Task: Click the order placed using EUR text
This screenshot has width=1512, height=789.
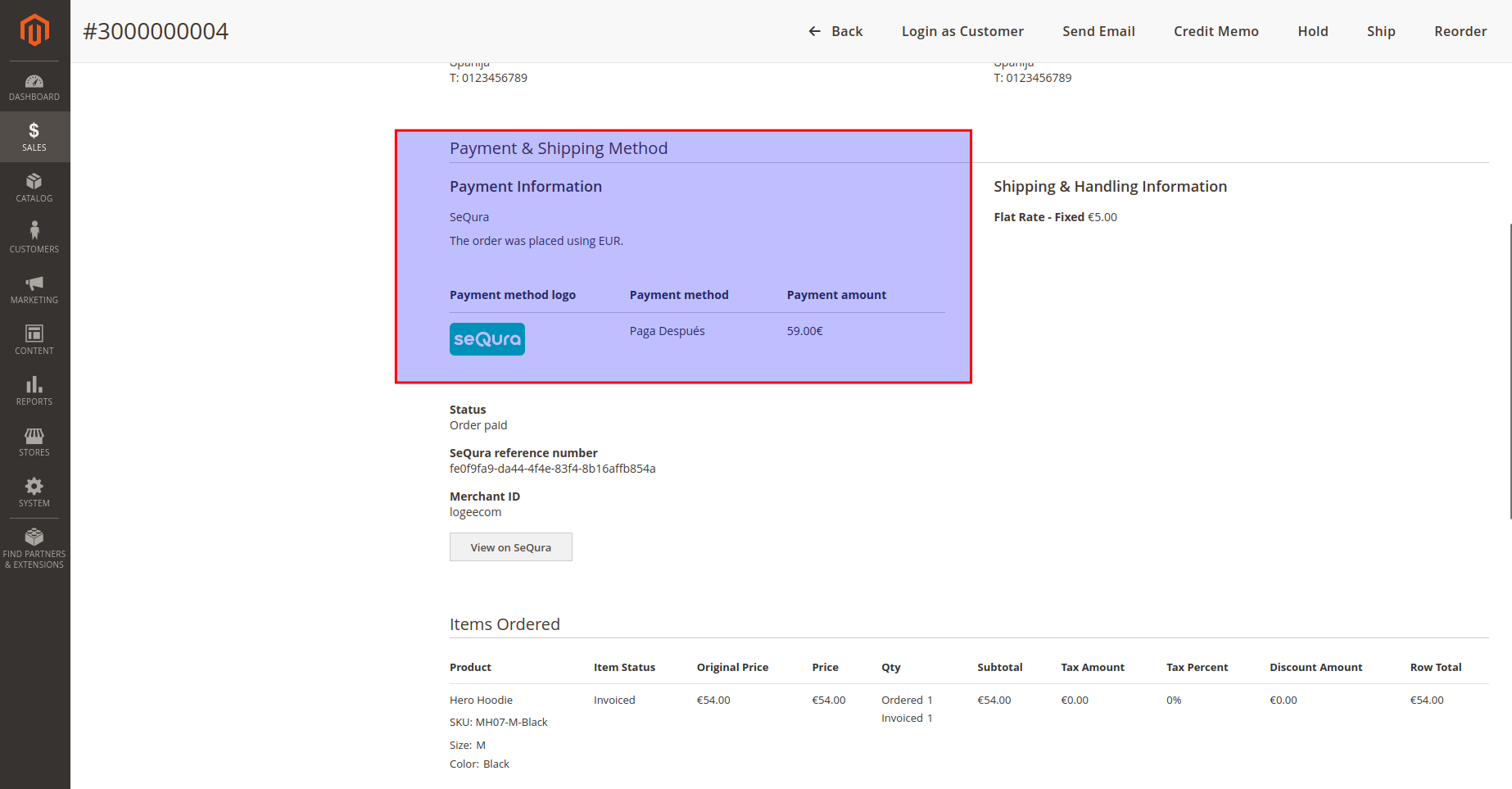Action: point(536,241)
